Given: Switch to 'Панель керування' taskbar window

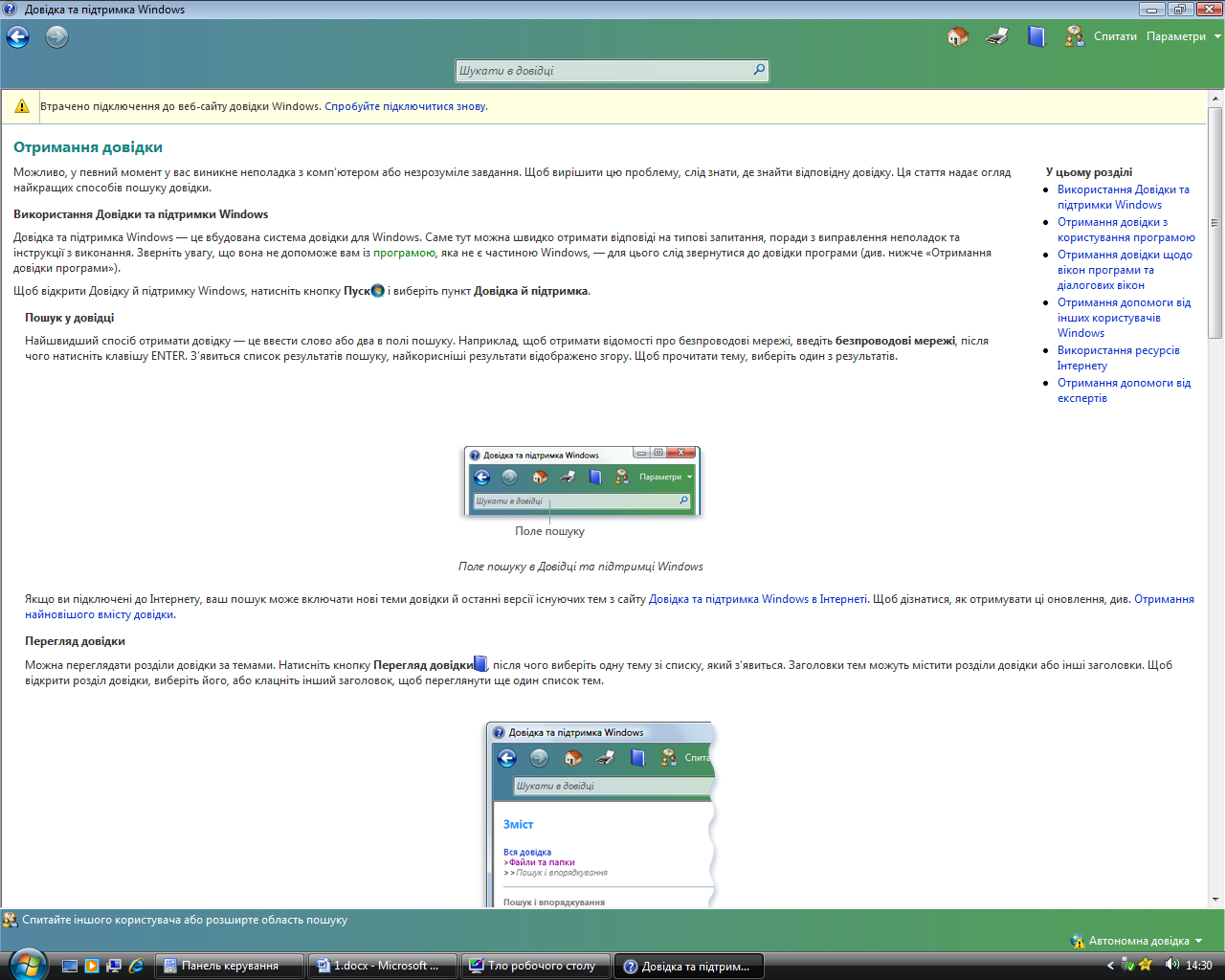Looking at the screenshot, I should tap(229, 966).
